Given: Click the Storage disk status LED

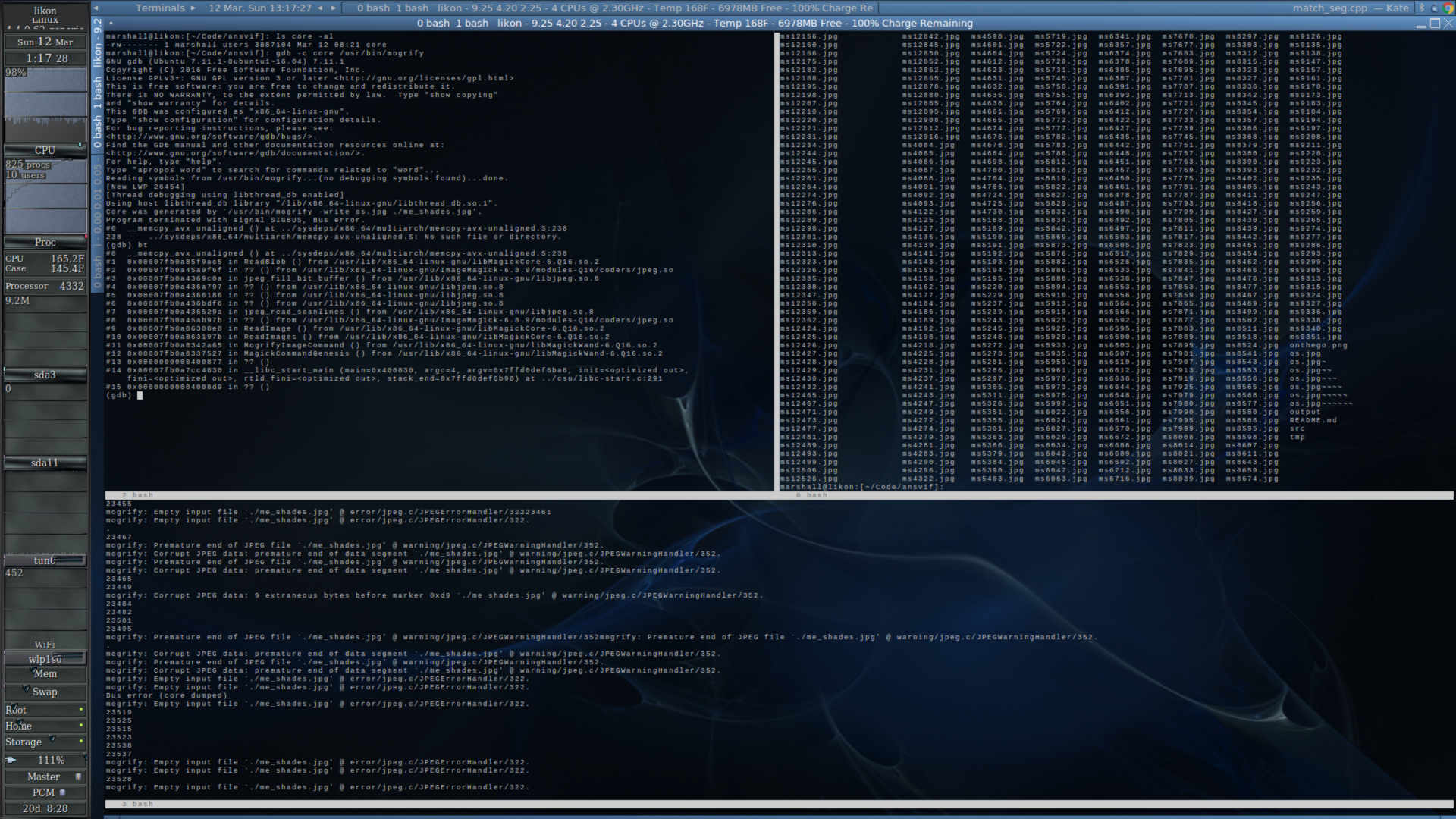Looking at the screenshot, I should (81, 742).
